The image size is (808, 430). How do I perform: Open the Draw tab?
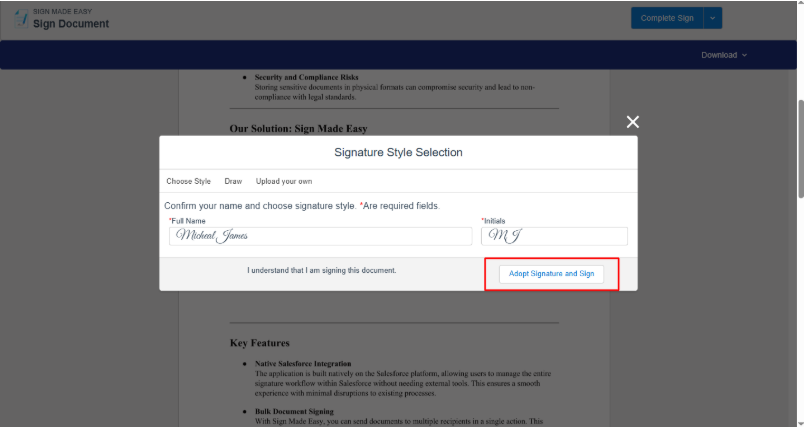(233, 181)
